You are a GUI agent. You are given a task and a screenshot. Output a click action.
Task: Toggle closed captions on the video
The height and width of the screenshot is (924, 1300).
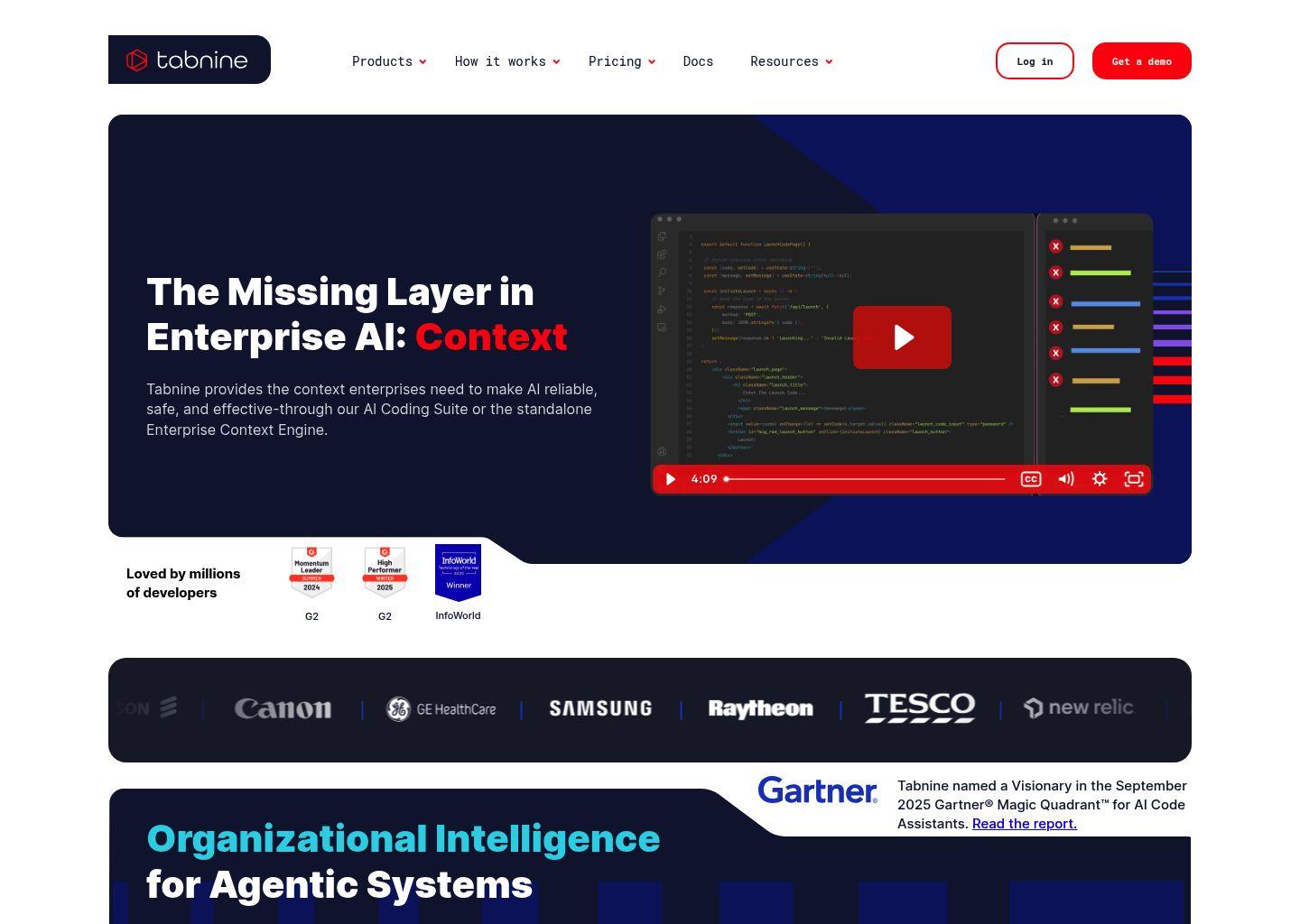1030,479
